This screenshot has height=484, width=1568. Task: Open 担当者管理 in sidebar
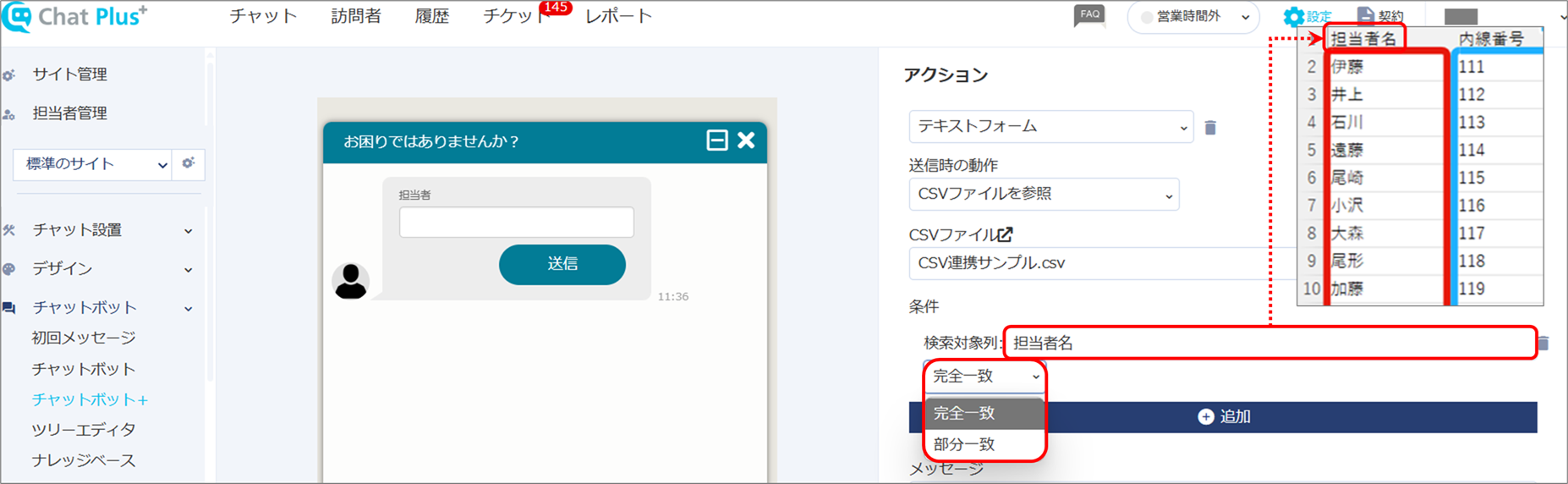[70, 113]
